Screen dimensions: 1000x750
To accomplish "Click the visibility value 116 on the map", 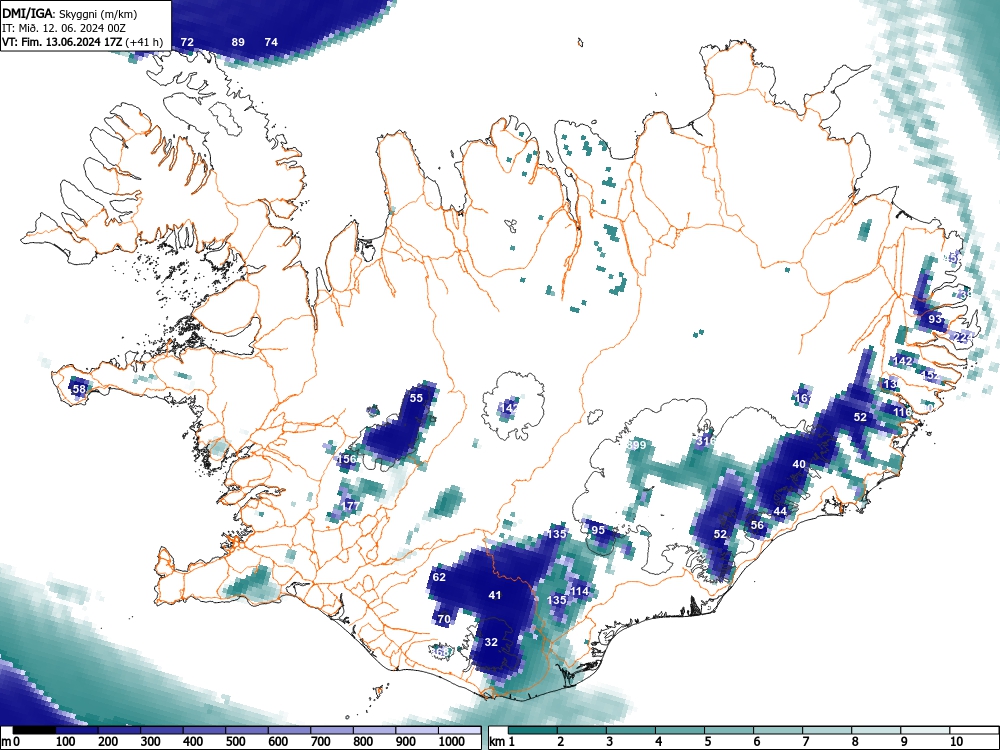I will [902, 412].
